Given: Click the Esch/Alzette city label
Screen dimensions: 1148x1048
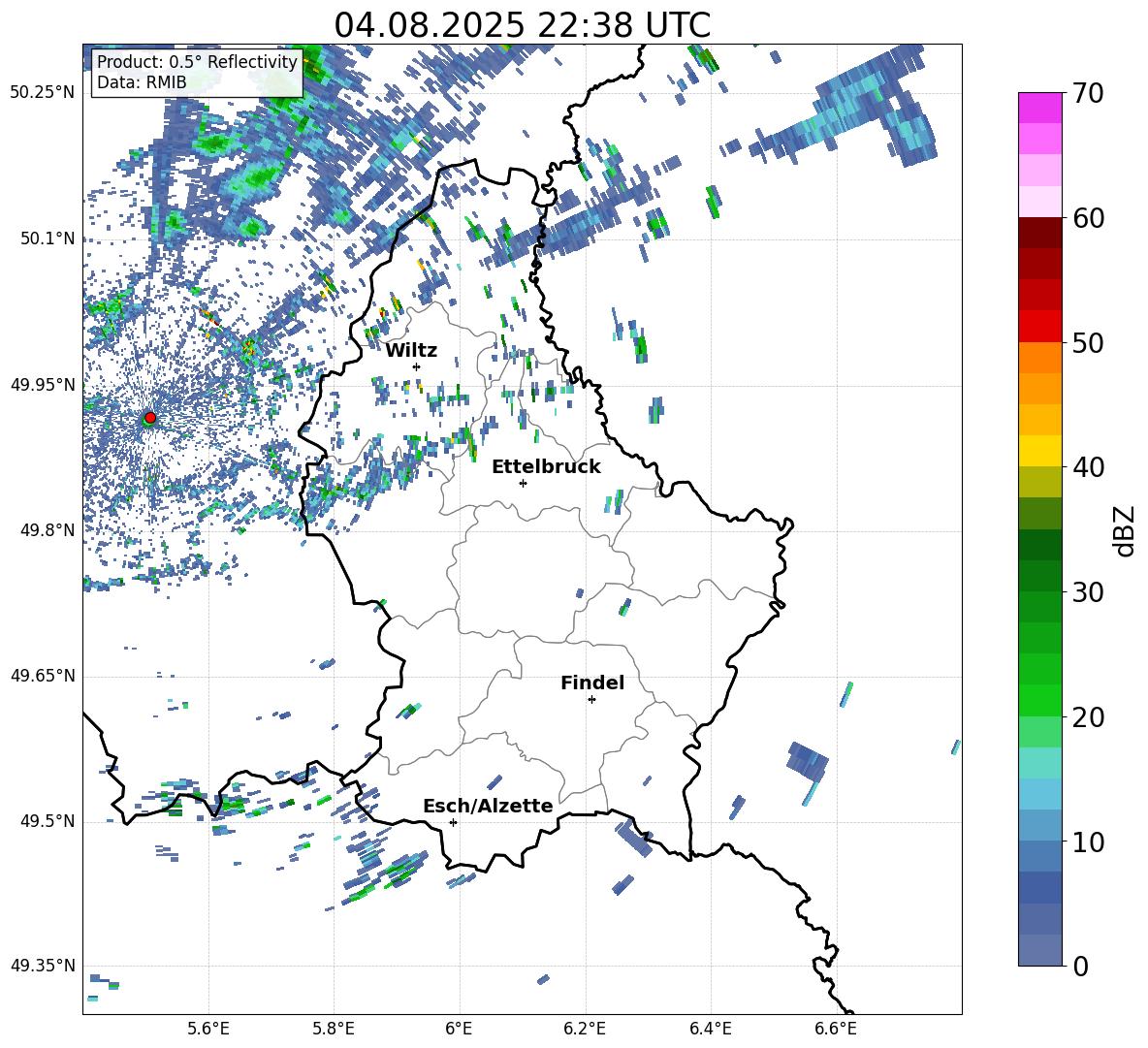Looking at the screenshot, I should pos(488,807).
